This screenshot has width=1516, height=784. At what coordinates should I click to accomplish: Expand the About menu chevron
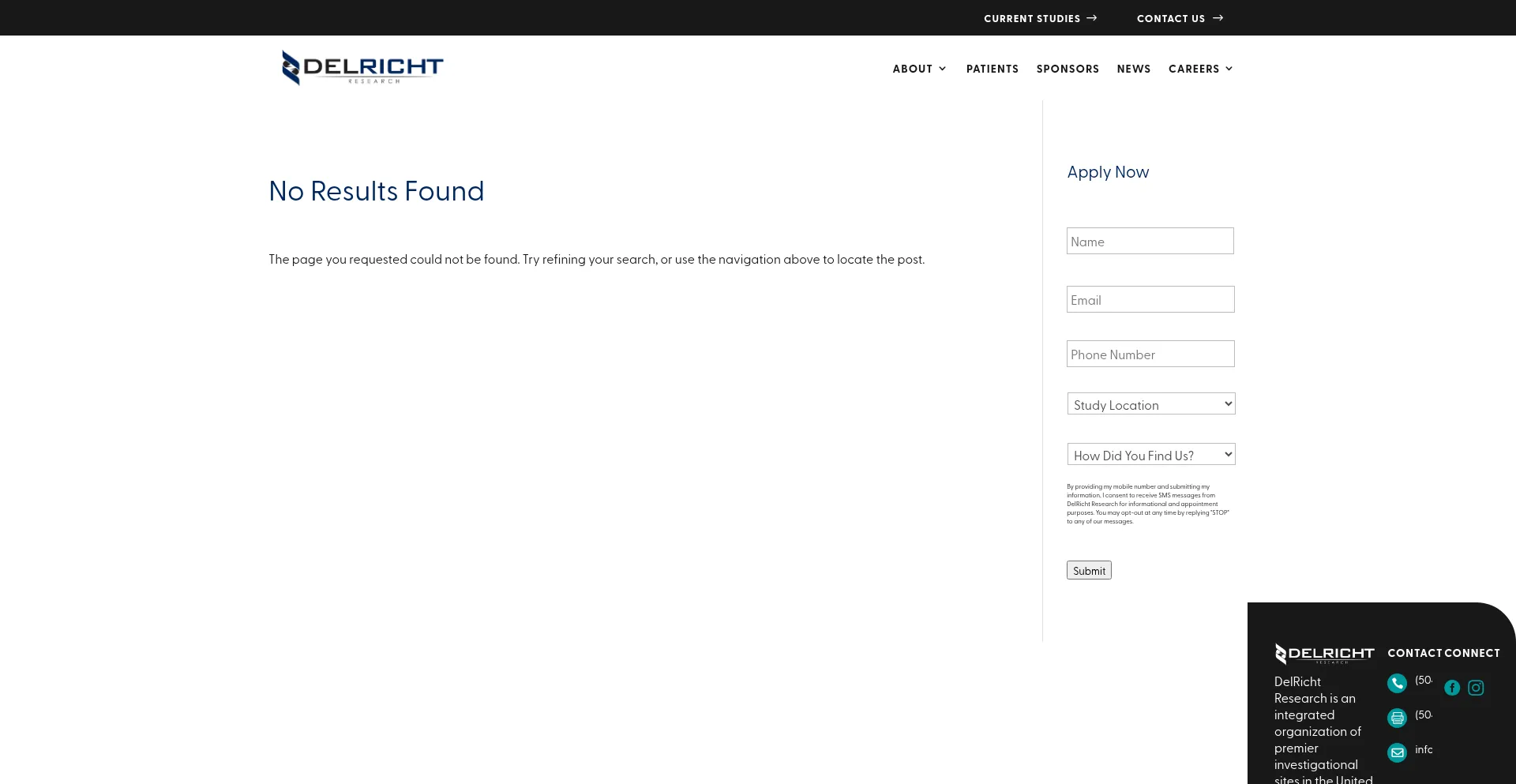coord(942,69)
